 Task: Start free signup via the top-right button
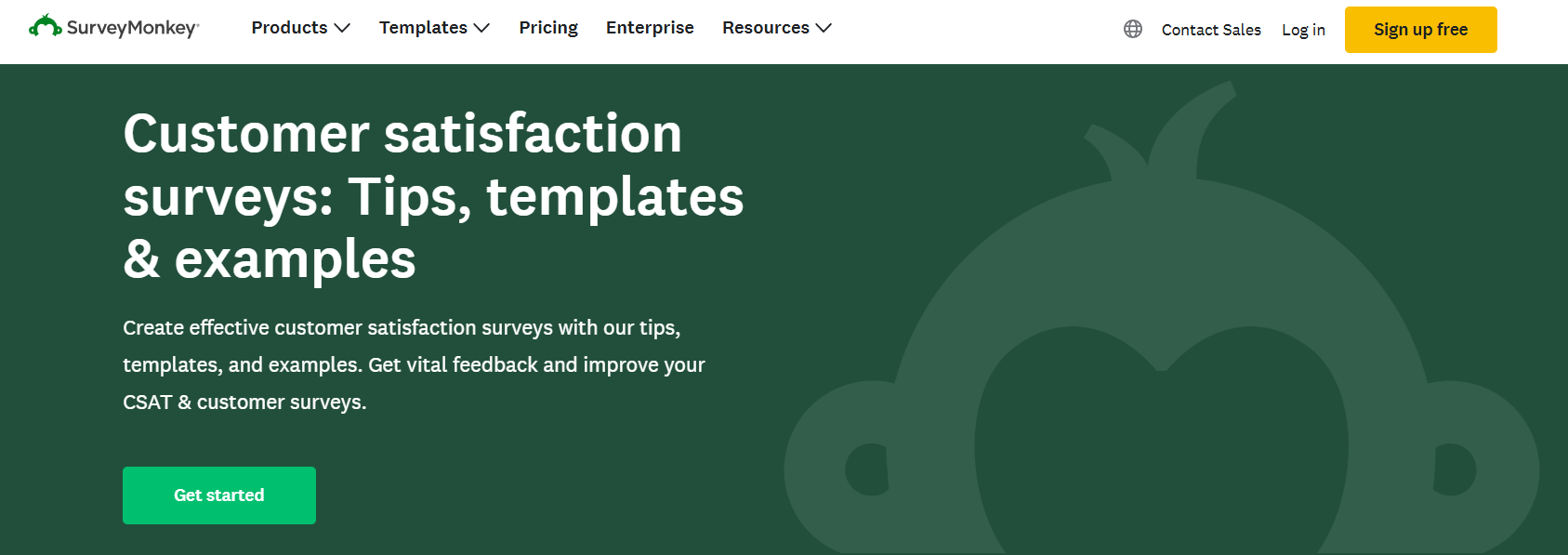(x=1420, y=29)
